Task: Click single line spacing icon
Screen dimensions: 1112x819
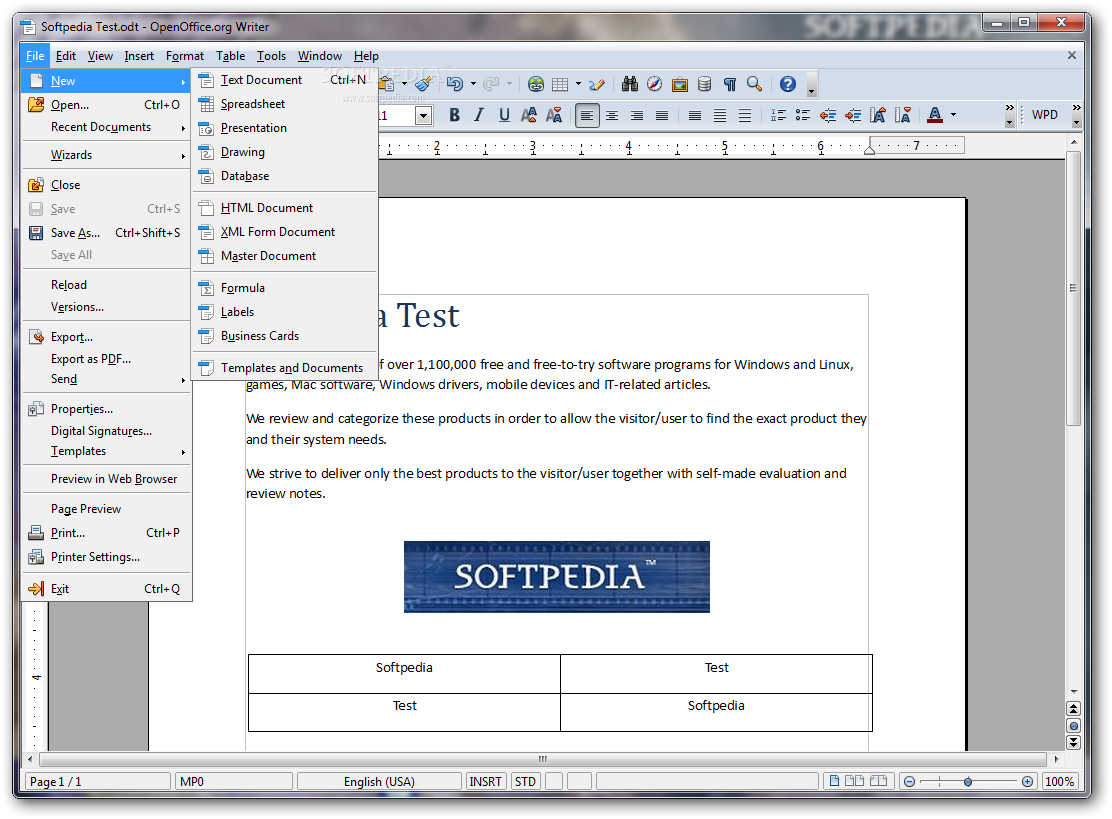Action: 695,115
